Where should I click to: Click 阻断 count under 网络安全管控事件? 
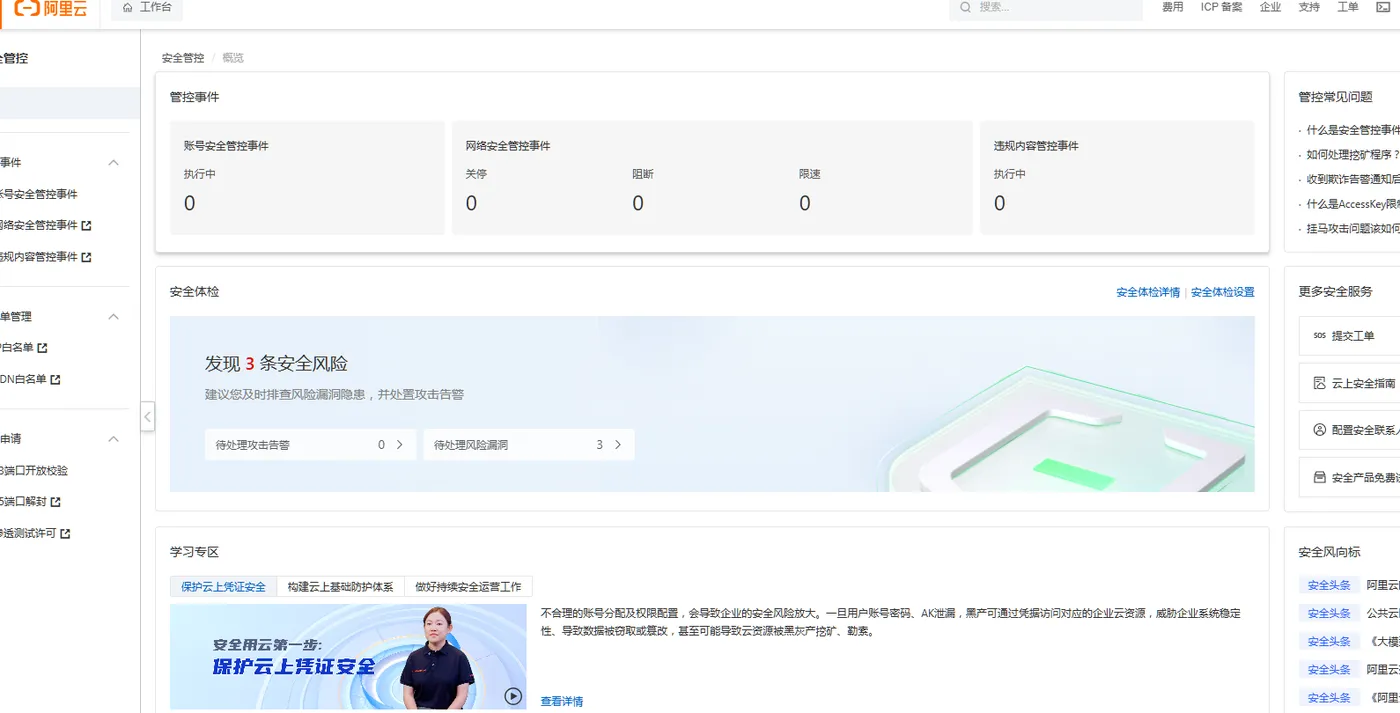pyautogui.click(x=638, y=204)
